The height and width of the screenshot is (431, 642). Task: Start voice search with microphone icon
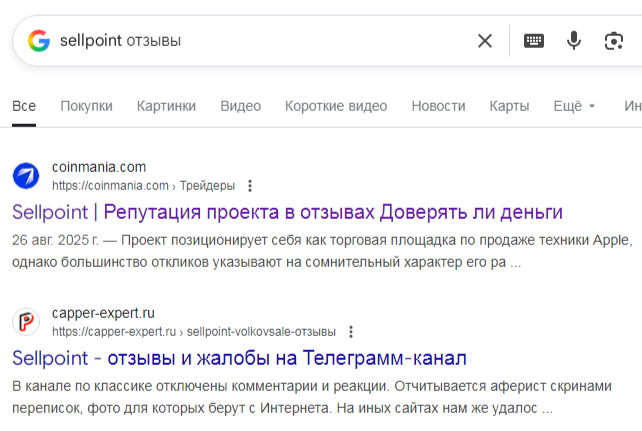(x=574, y=41)
